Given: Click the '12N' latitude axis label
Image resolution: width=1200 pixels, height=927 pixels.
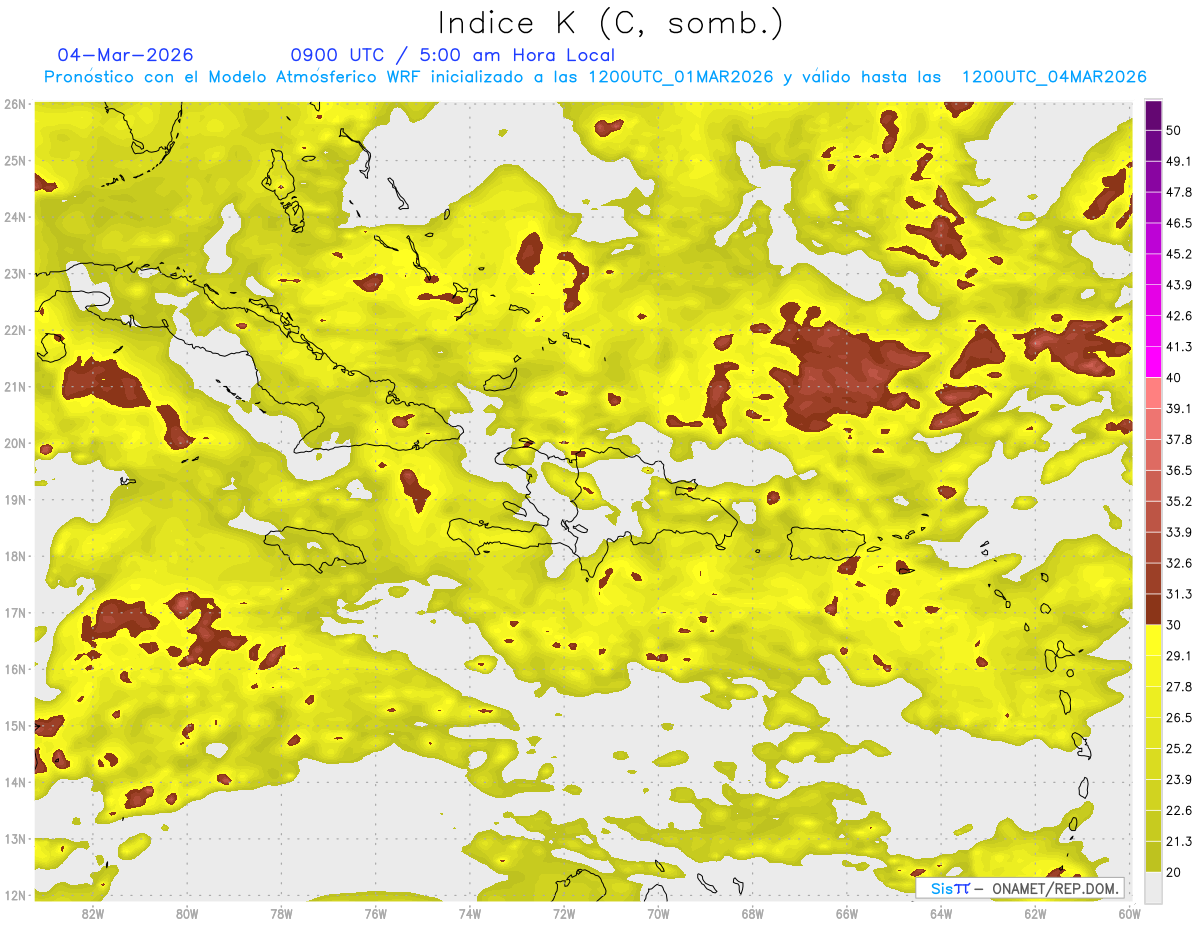Looking at the screenshot, I should pos(15,895).
